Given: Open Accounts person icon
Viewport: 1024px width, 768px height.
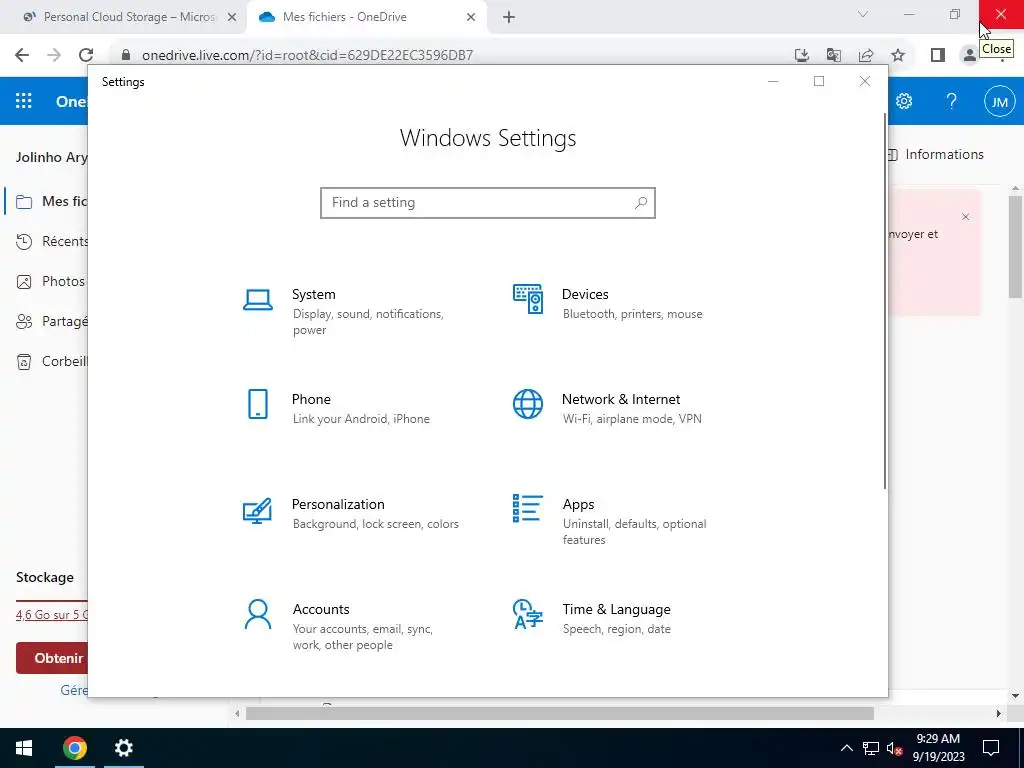Looking at the screenshot, I should 258,615.
